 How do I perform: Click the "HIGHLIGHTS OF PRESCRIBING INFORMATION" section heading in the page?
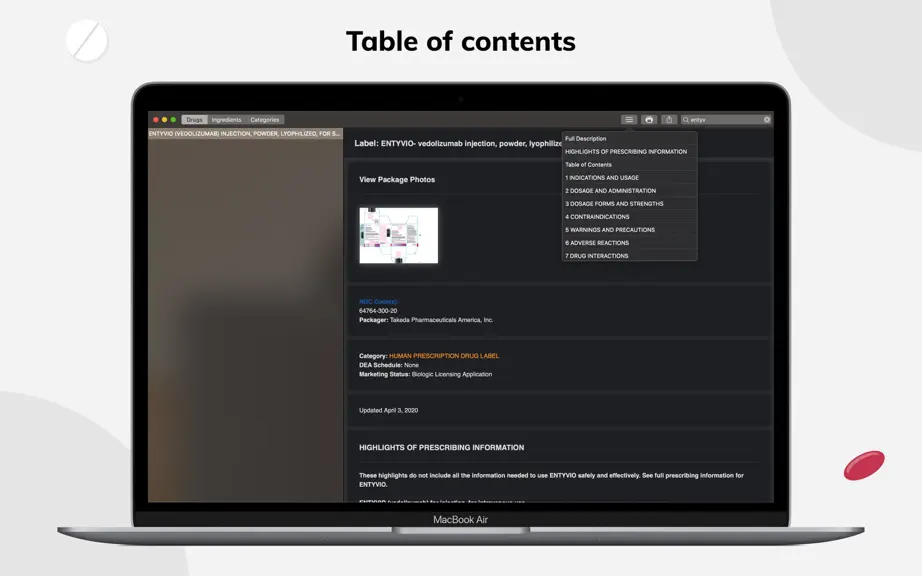coord(442,447)
